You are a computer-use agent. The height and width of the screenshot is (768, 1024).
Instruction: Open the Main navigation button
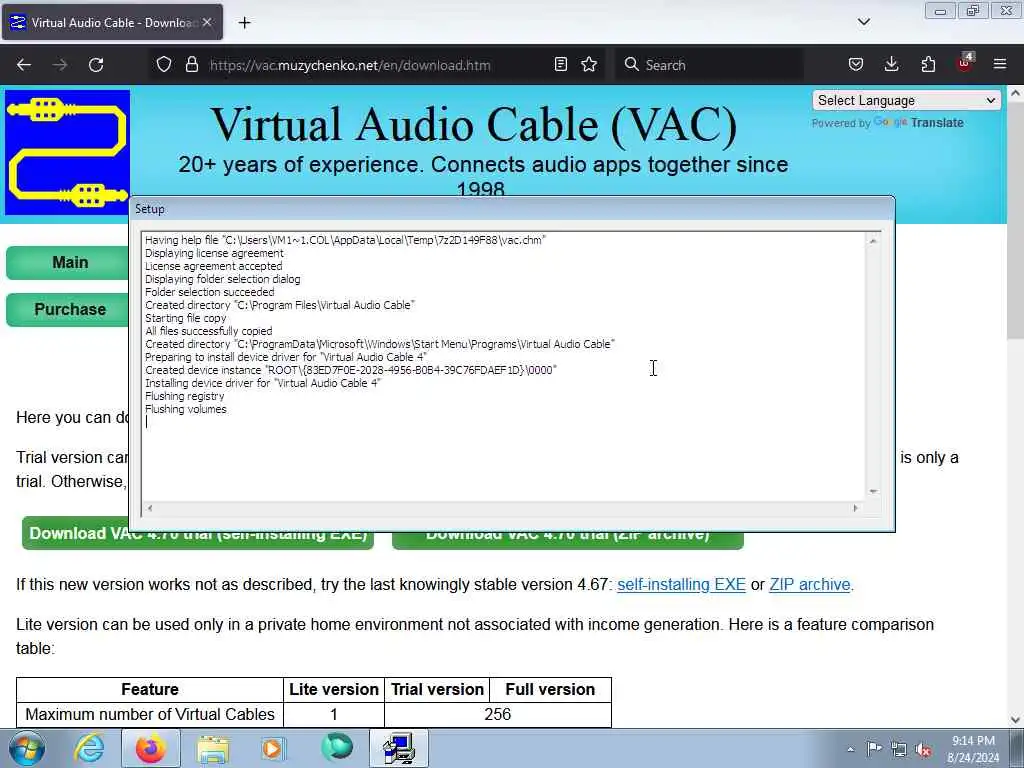tap(67, 263)
